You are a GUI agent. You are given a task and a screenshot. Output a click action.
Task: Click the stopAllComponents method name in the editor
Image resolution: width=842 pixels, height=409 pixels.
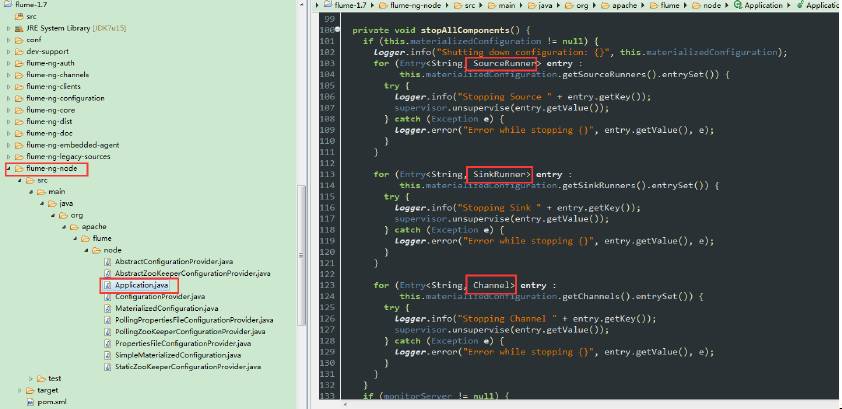(466, 30)
